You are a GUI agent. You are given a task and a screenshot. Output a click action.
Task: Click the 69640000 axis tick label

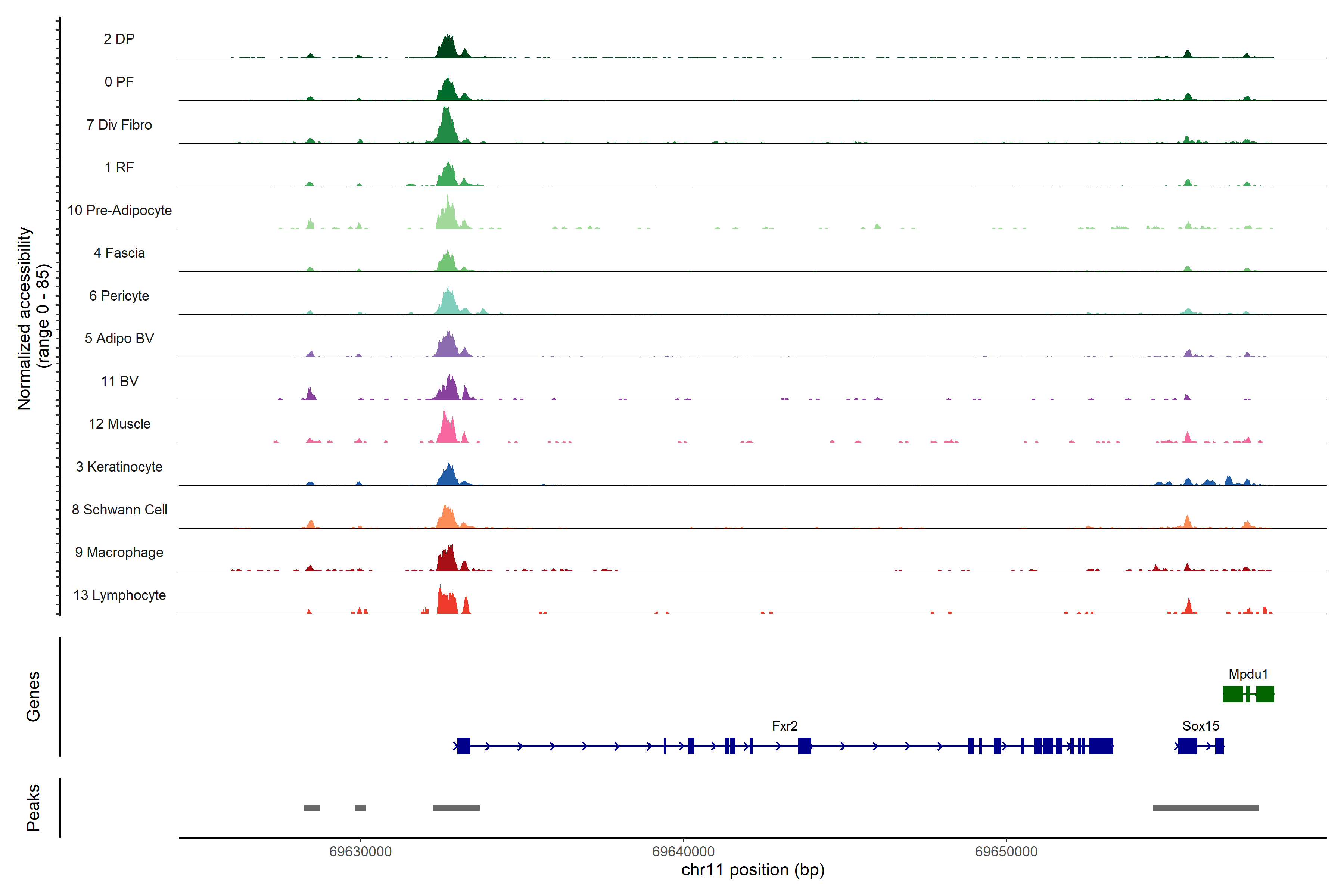click(683, 852)
